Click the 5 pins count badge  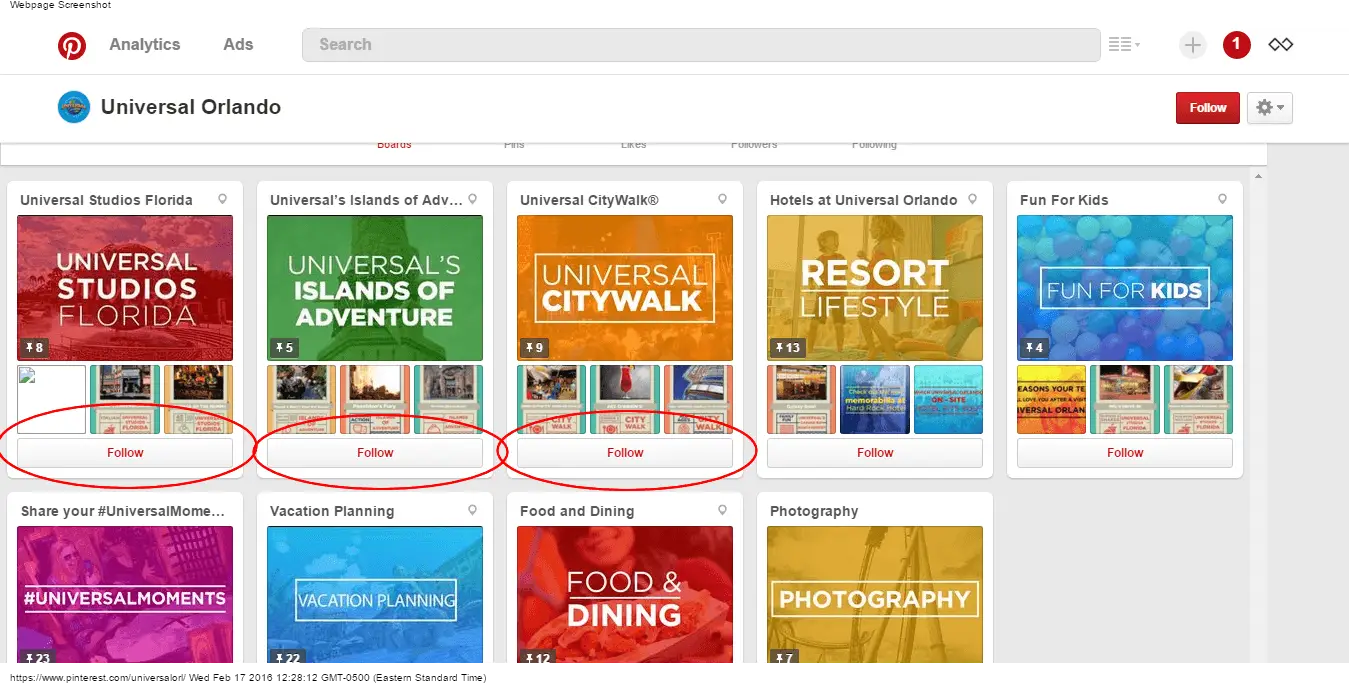coord(285,348)
